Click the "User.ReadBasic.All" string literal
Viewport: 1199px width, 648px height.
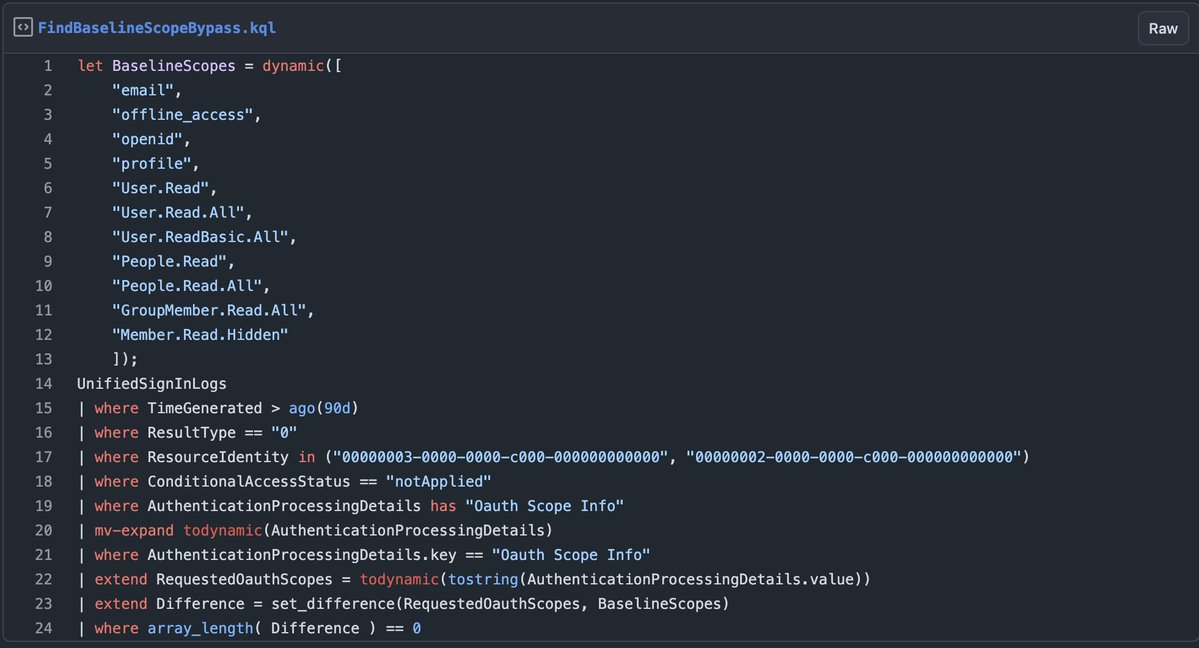pyautogui.click(x=200, y=237)
